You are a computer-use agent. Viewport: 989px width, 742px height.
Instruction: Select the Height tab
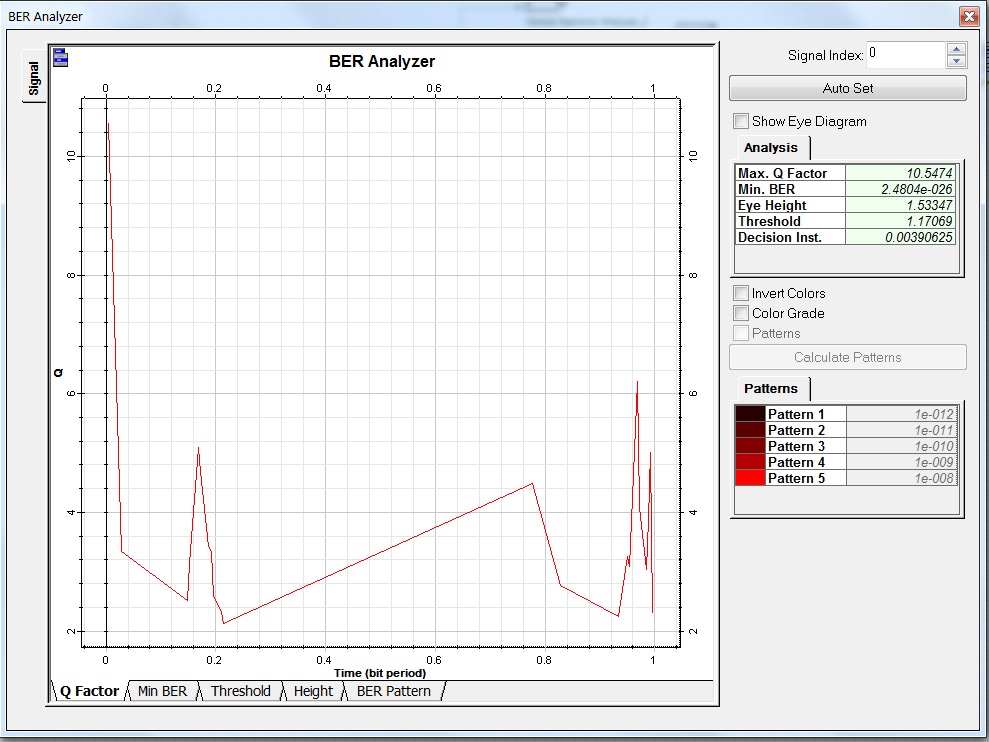(313, 690)
